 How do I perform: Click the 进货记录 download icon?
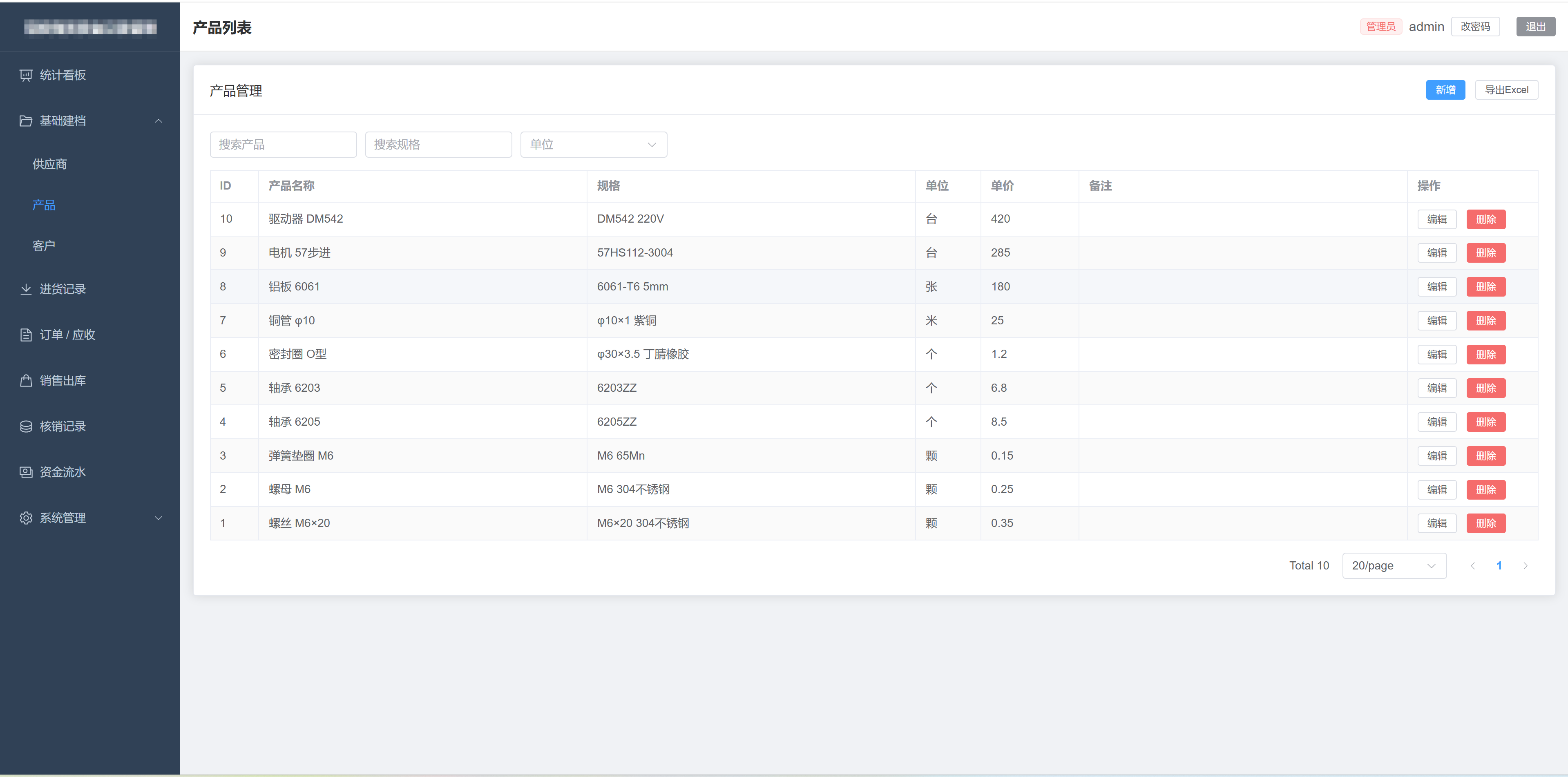tap(26, 289)
